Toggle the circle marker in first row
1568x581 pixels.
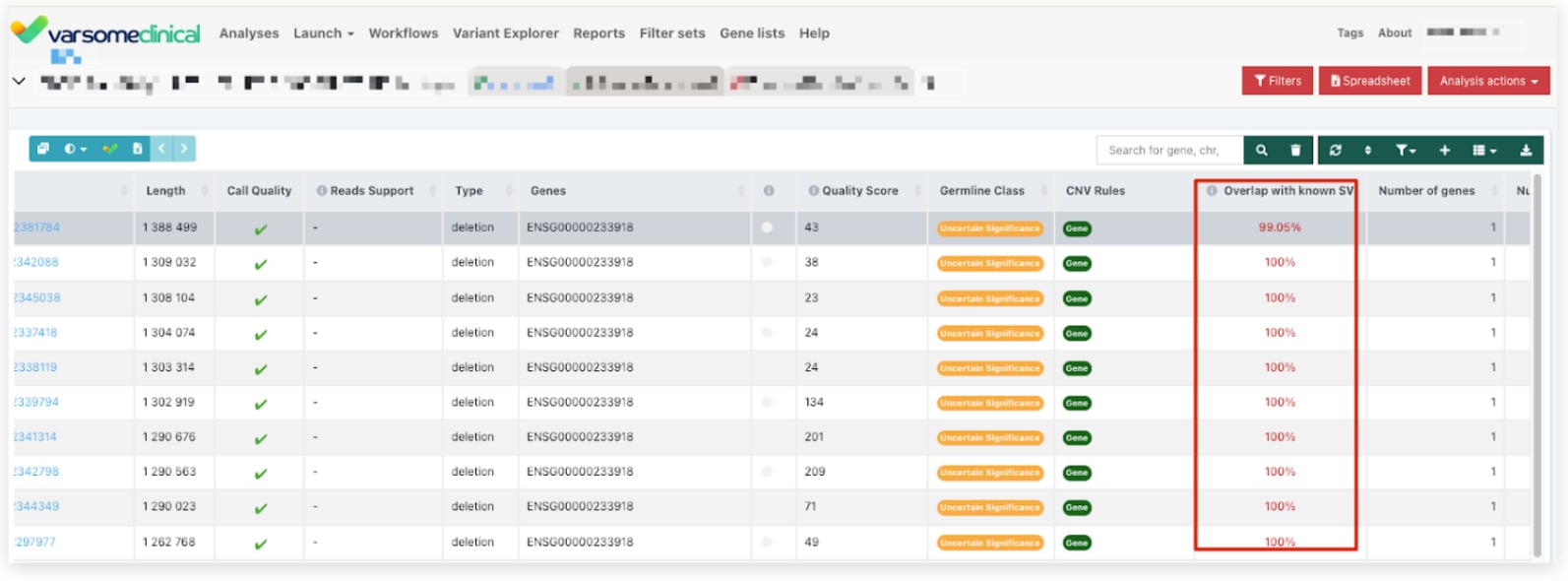[767, 227]
